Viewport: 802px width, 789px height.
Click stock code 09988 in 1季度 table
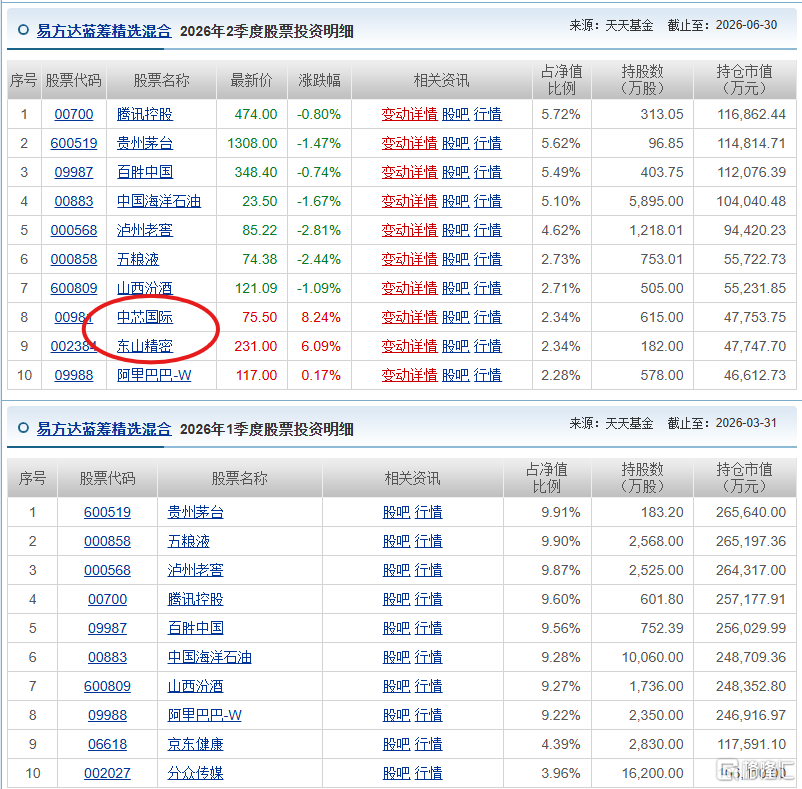coord(107,715)
